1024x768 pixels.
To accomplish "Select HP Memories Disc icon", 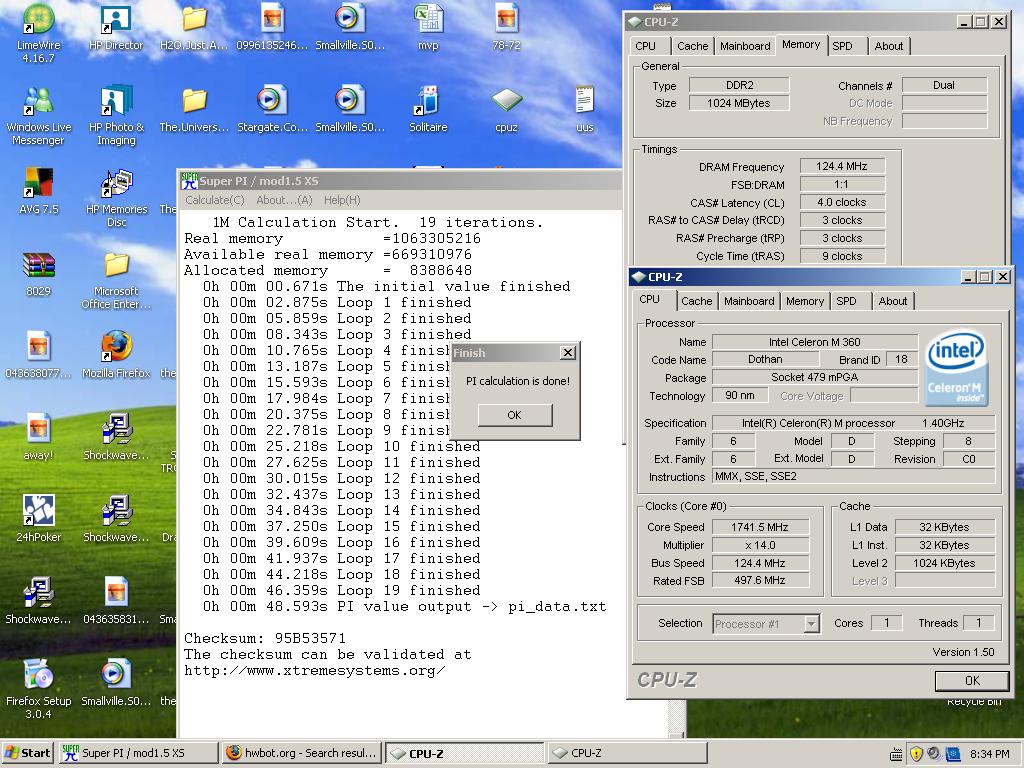I will (x=116, y=198).
